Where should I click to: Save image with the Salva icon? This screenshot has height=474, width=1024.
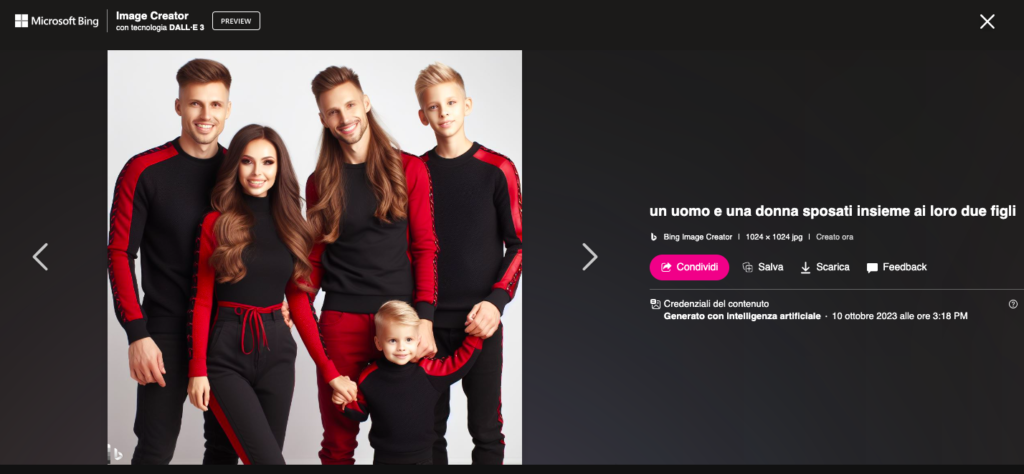748,267
